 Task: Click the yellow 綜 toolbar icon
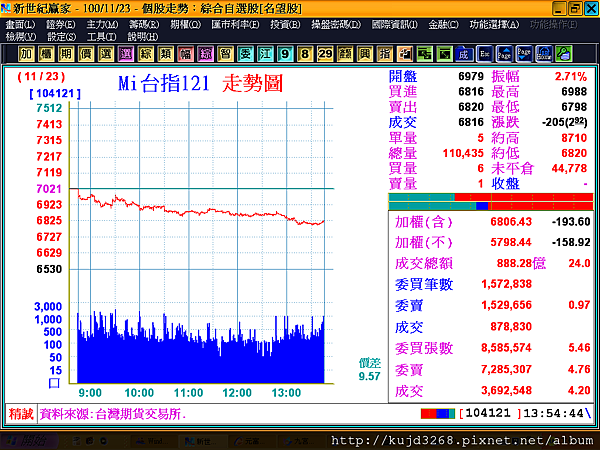[145, 54]
